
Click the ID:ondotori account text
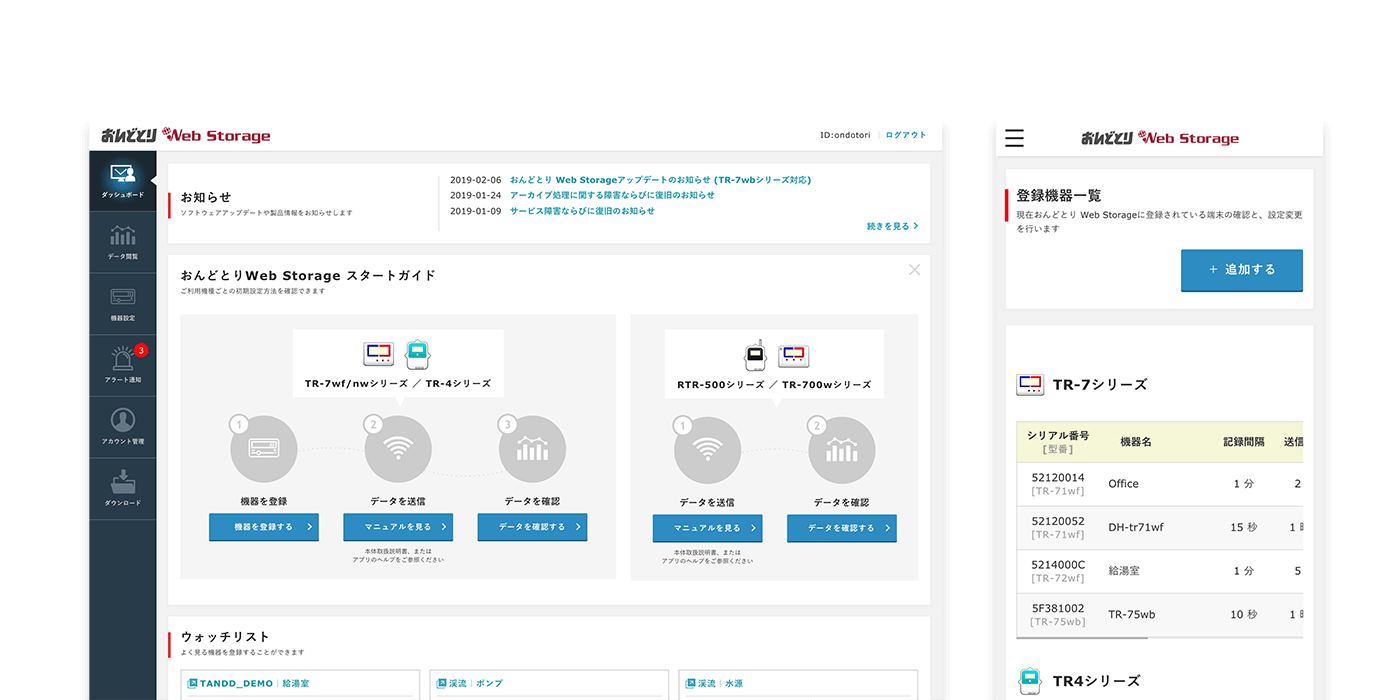(844, 135)
